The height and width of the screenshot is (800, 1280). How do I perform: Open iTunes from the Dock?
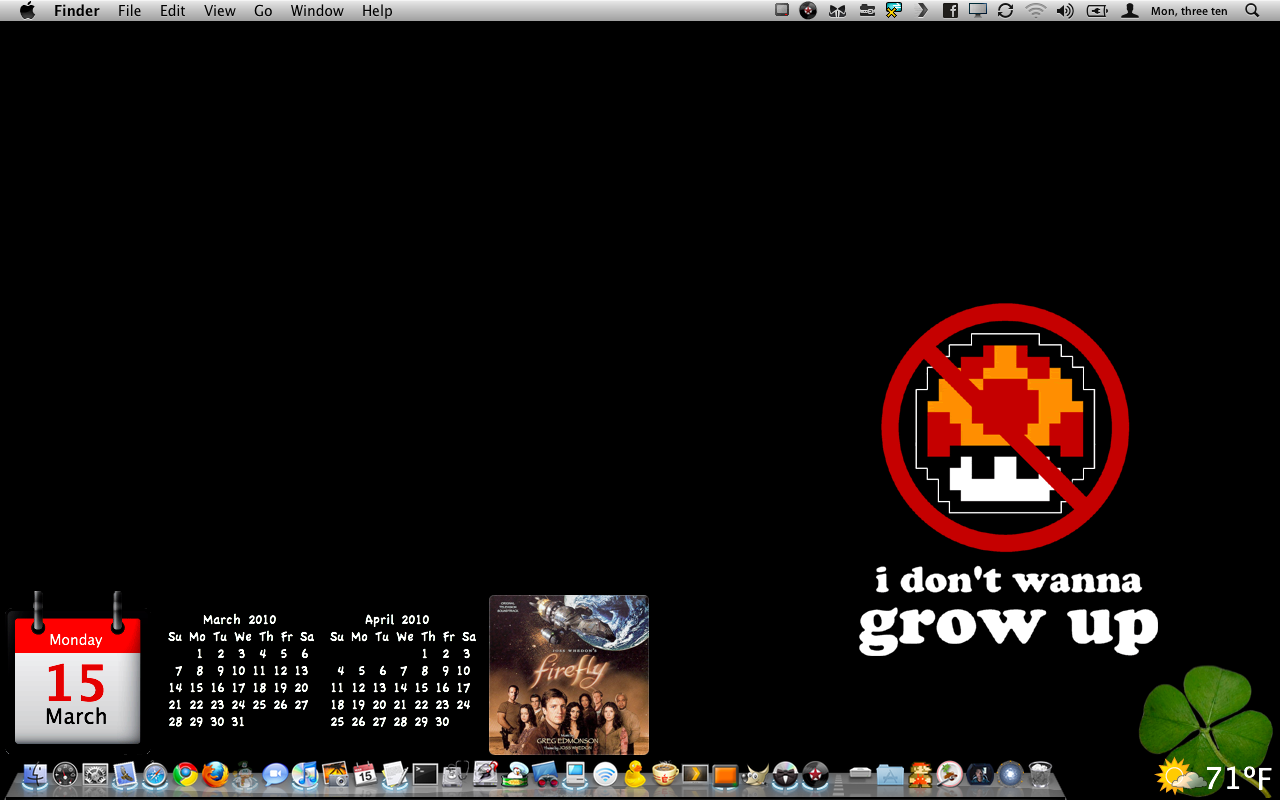coord(305,774)
